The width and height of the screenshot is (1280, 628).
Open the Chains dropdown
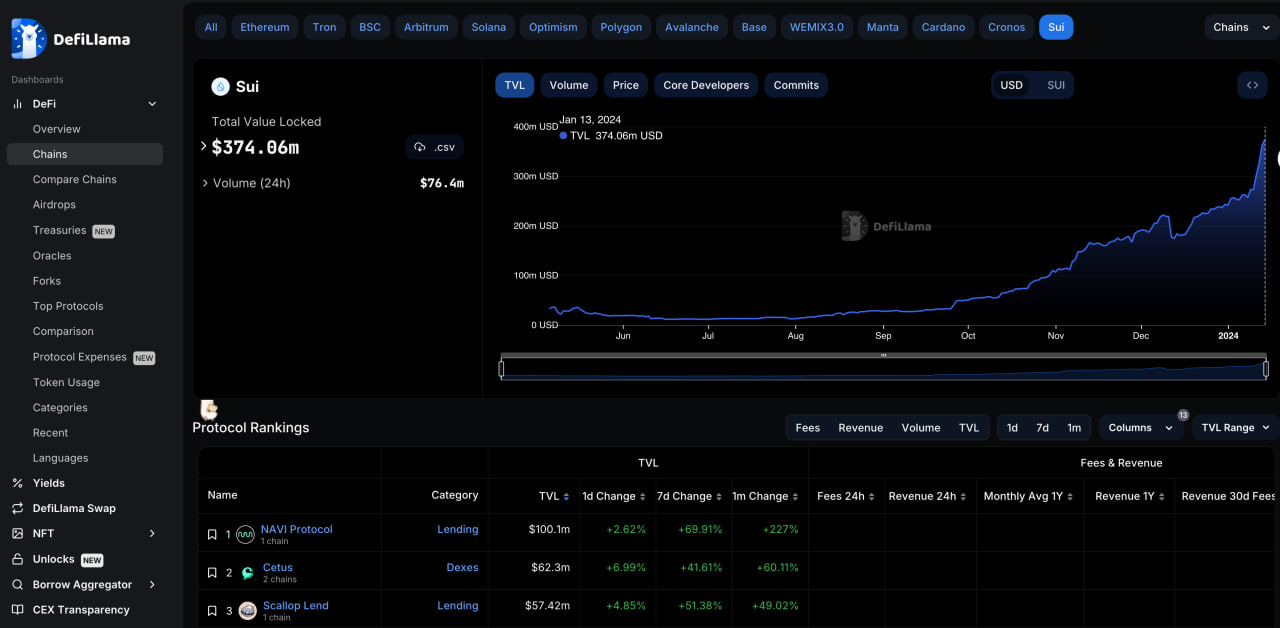1240,27
